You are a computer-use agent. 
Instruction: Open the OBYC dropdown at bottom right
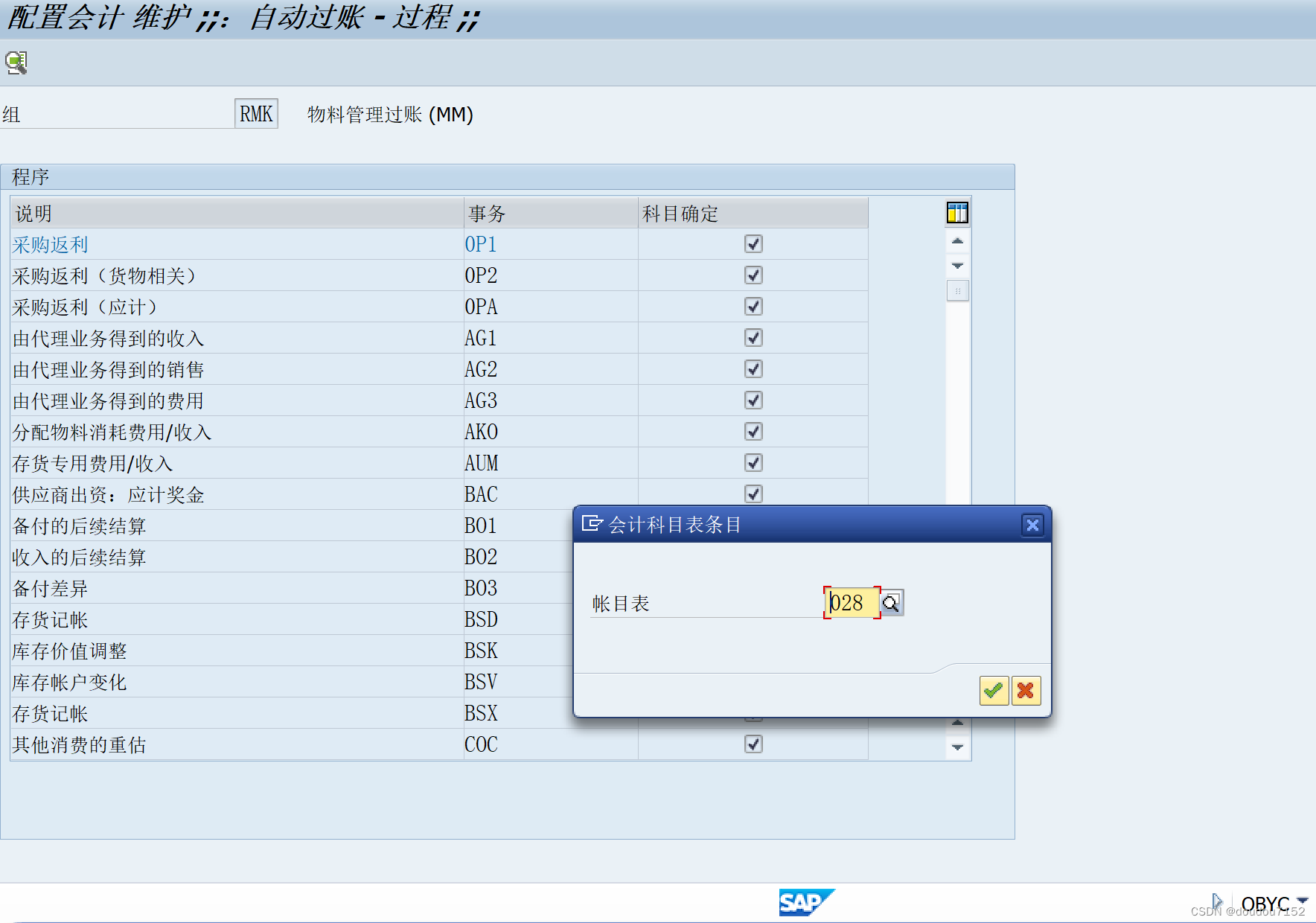(1300, 901)
